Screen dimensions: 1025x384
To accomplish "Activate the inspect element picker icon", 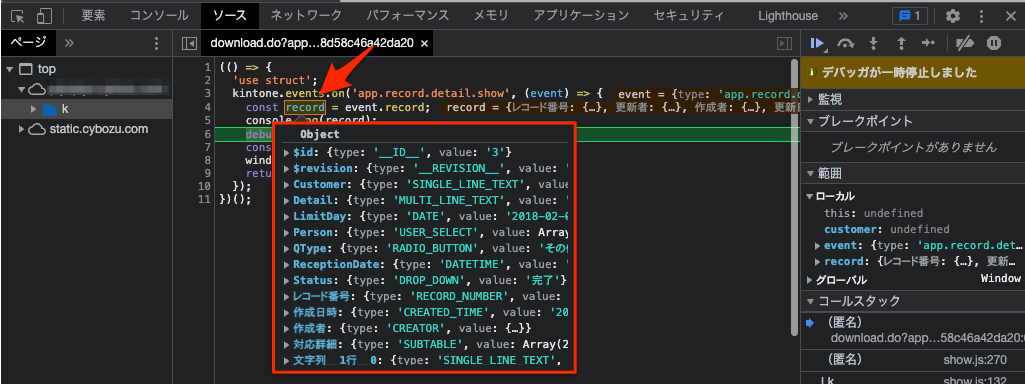I will pyautogui.click(x=18, y=16).
